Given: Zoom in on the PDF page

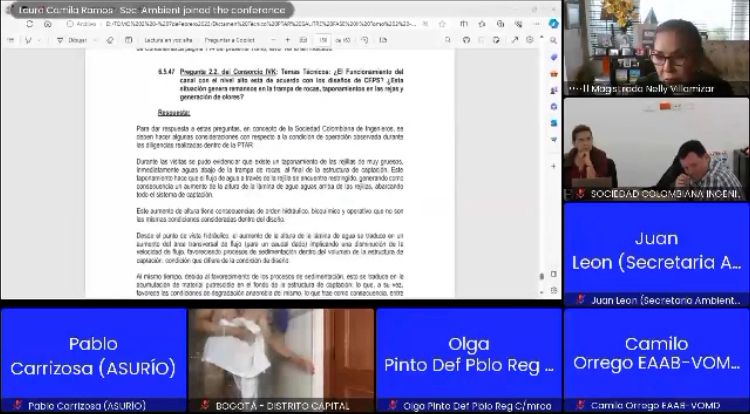Looking at the screenshot, I should pyautogui.click(x=288, y=41).
